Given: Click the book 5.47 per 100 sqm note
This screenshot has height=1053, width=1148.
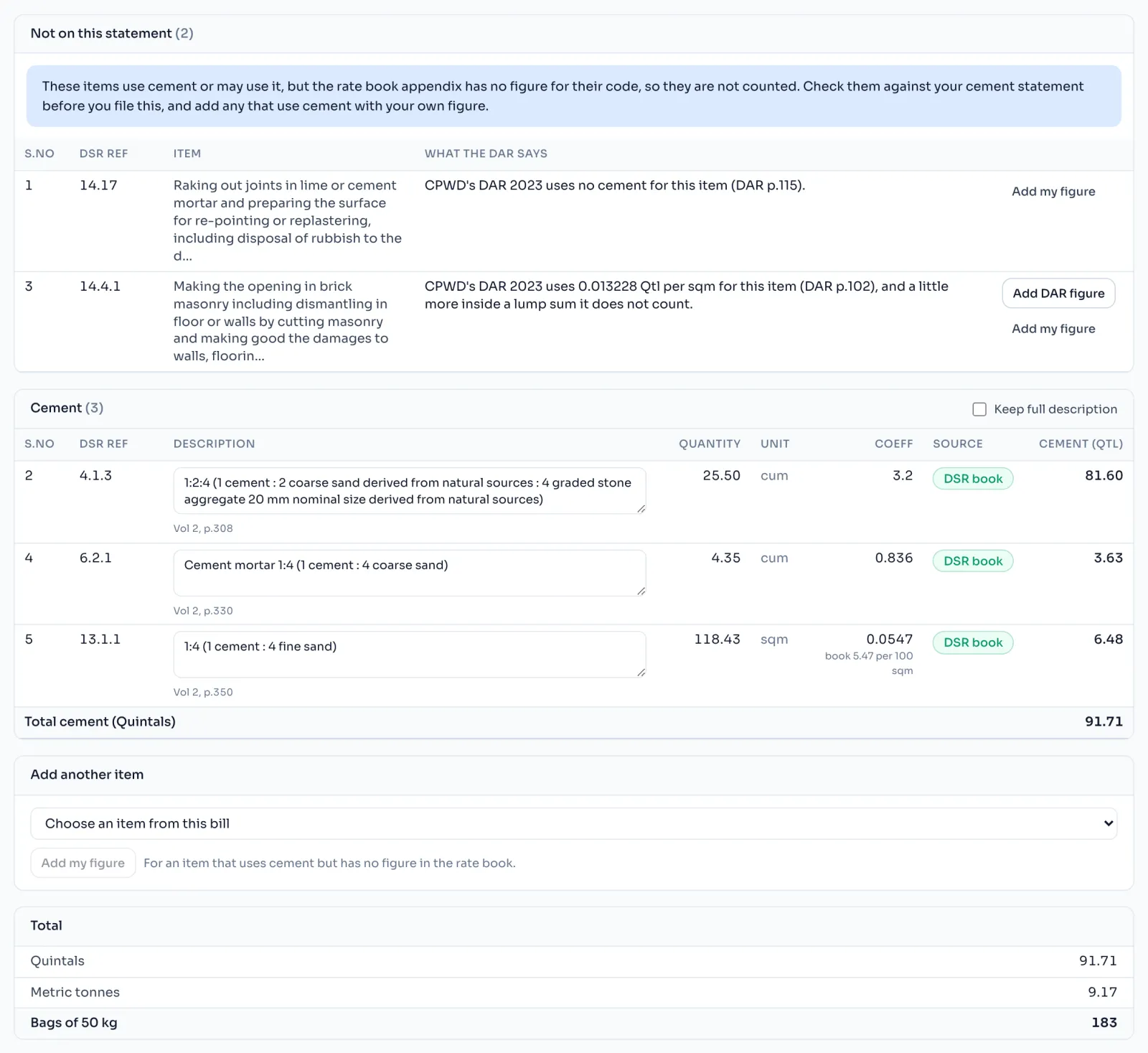Looking at the screenshot, I should [x=869, y=663].
